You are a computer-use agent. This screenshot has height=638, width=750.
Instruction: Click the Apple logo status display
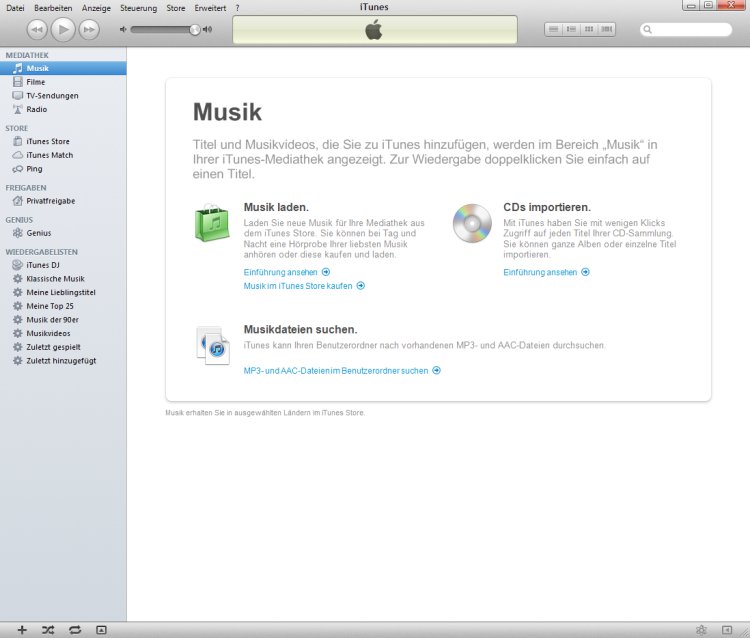(x=375, y=30)
